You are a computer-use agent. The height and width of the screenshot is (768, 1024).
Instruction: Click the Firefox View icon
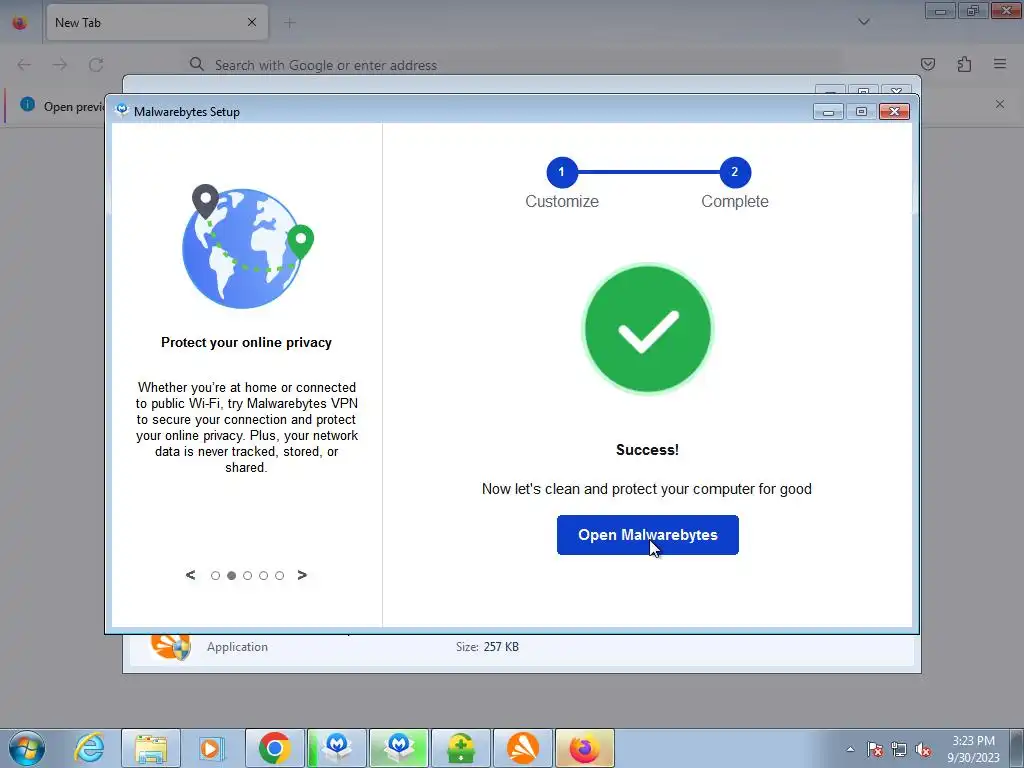pyautogui.click(x=20, y=23)
